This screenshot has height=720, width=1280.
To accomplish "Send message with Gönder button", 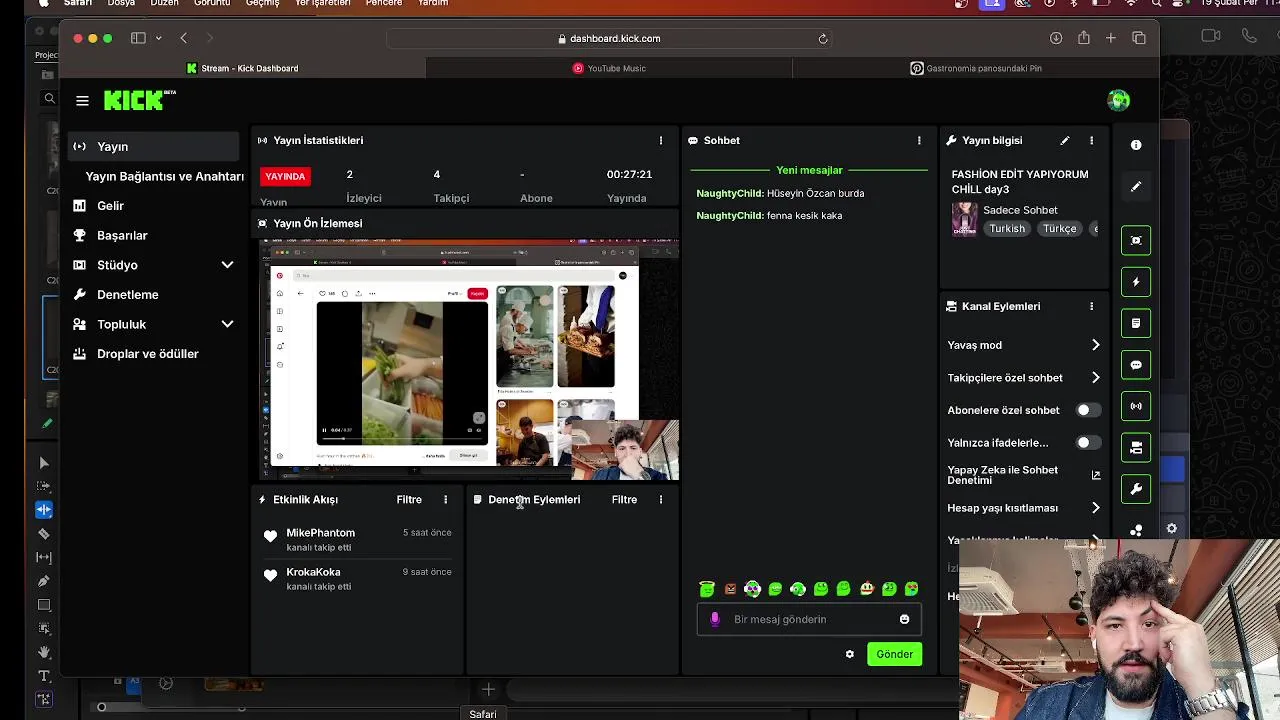I will click(894, 654).
